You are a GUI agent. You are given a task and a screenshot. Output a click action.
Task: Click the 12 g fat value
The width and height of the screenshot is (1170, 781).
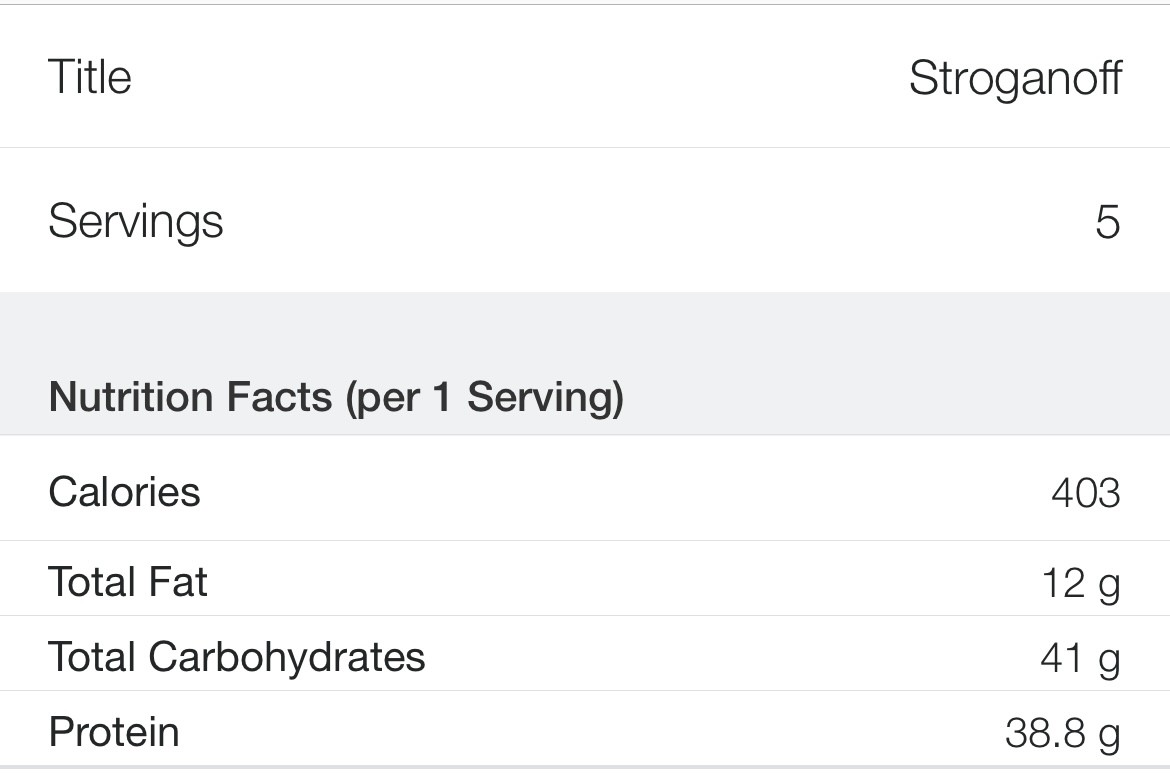[1080, 583]
